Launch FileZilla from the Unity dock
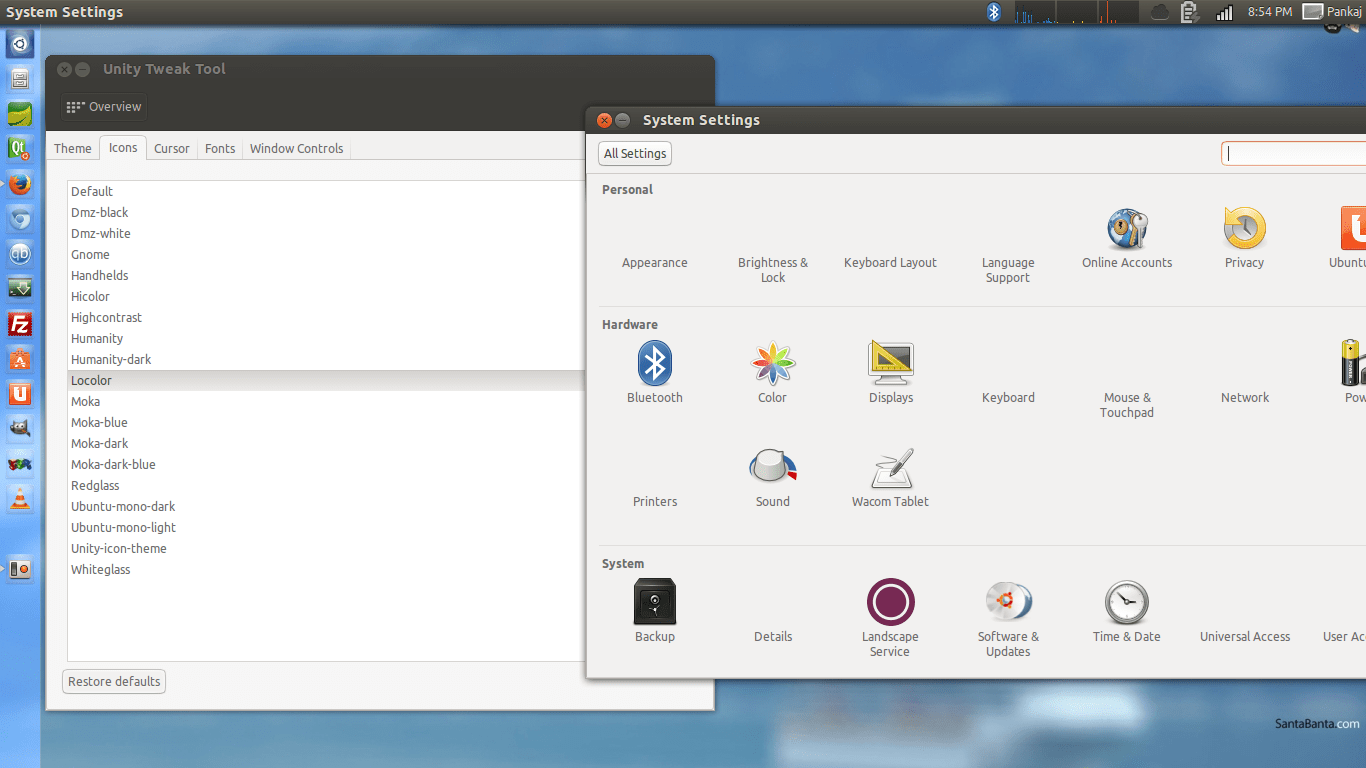 20,324
